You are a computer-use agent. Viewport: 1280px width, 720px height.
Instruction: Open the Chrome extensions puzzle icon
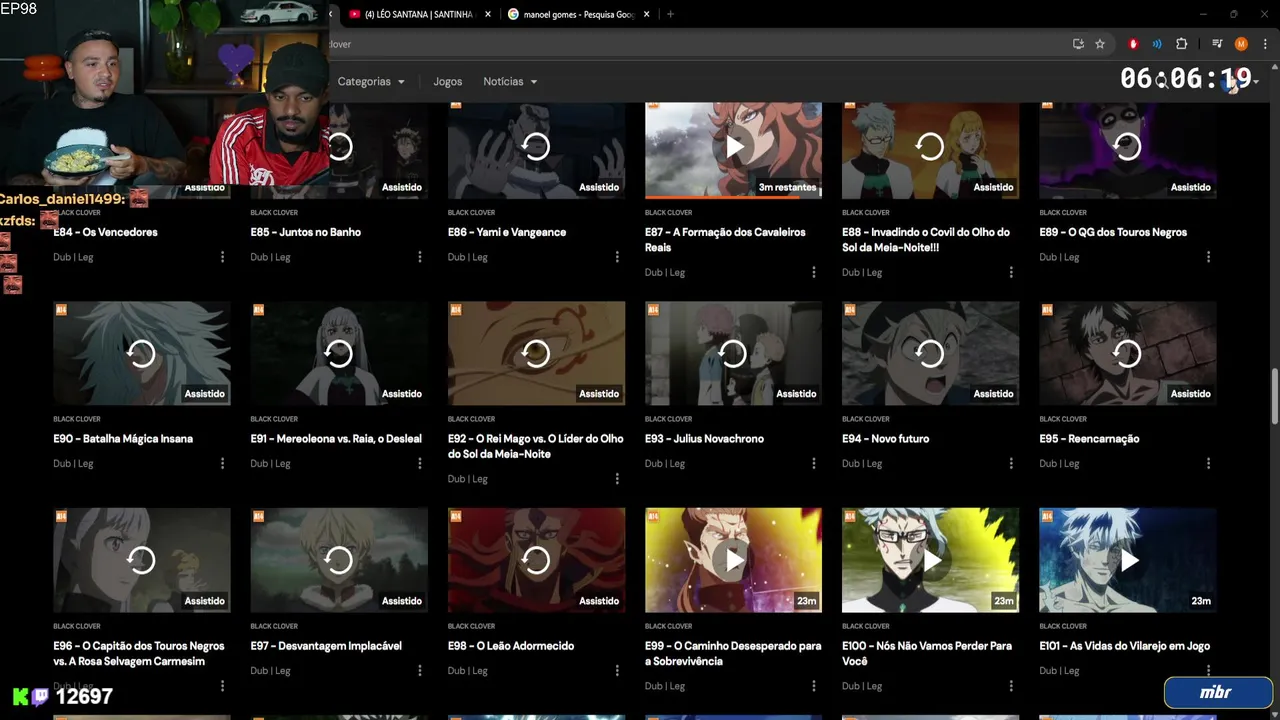[1181, 44]
